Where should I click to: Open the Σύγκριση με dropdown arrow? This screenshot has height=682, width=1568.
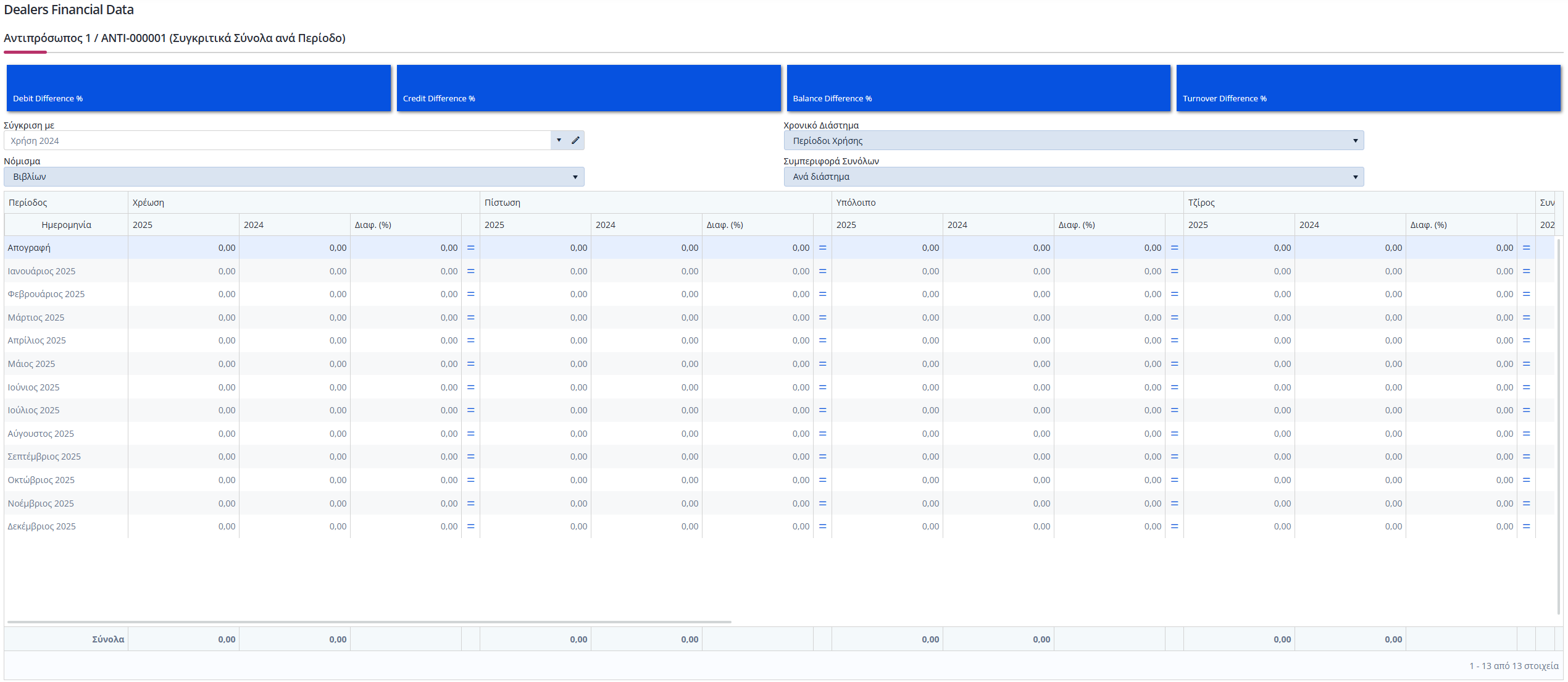point(559,140)
